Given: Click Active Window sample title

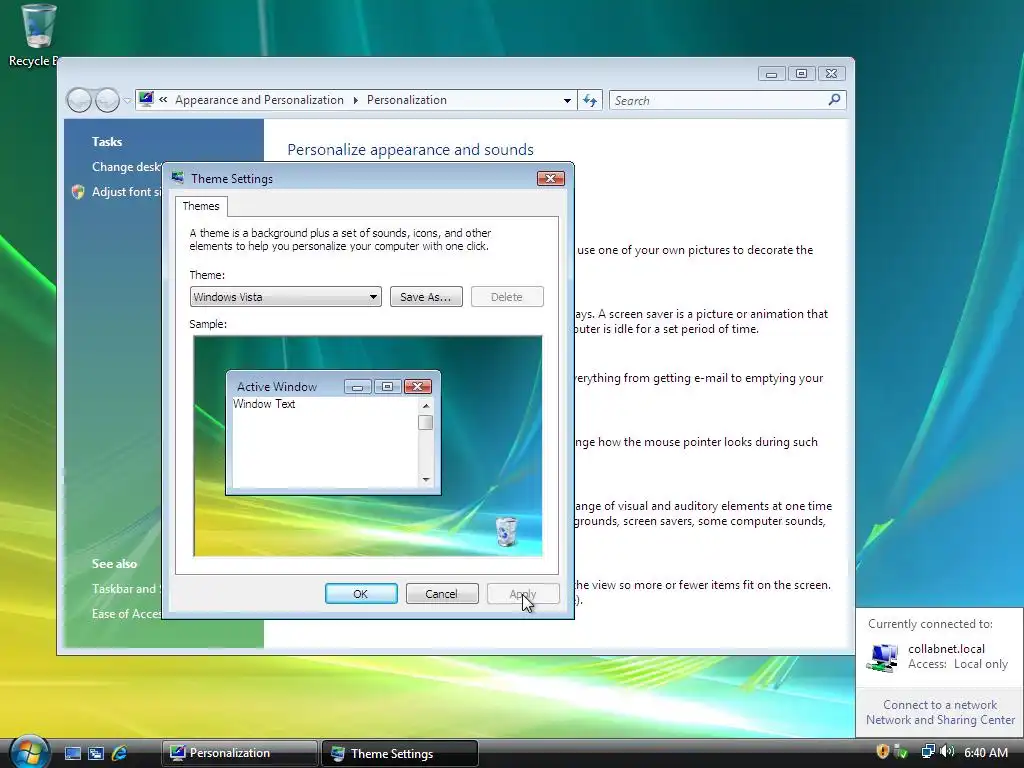Looking at the screenshot, I should [277, 387].
